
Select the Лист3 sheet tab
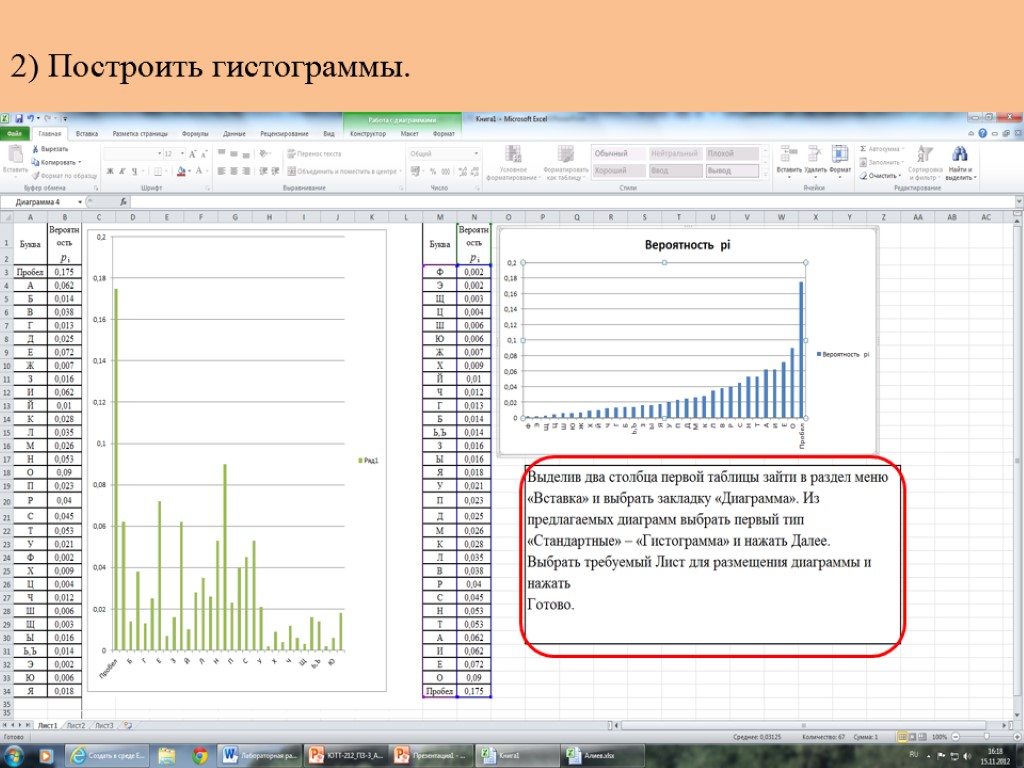[104, 726]
